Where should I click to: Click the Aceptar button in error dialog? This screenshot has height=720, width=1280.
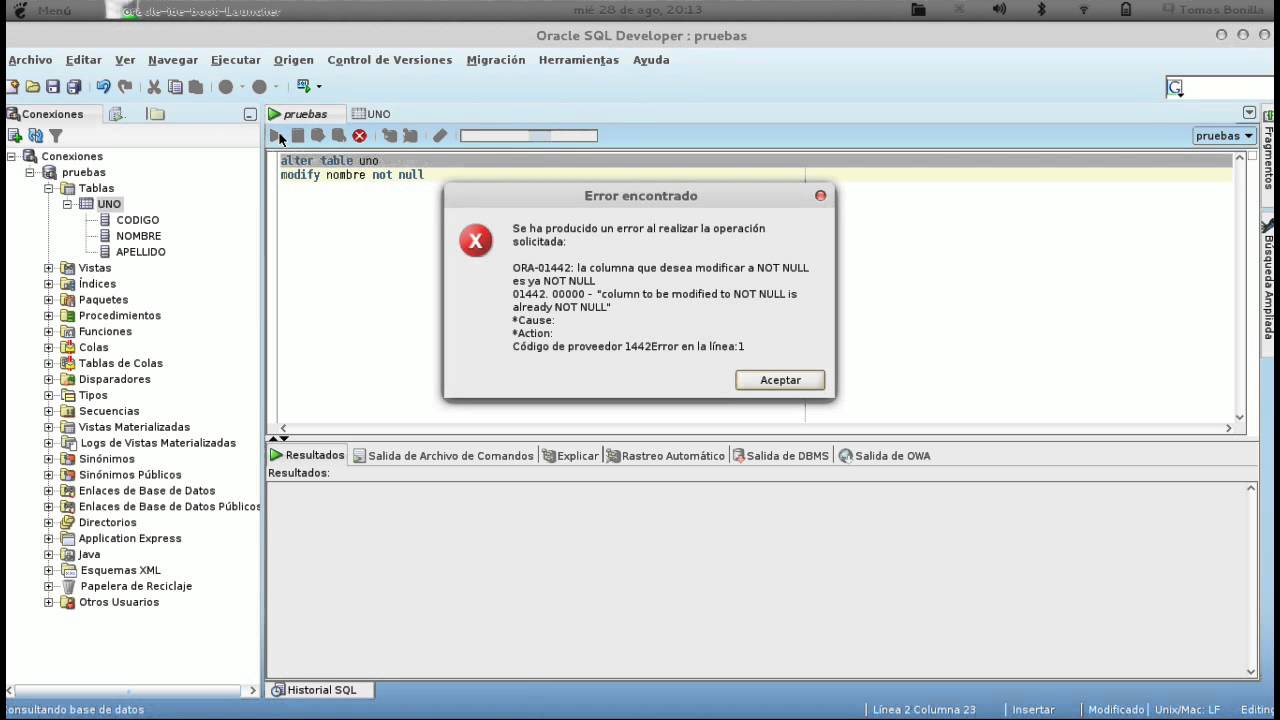point(780,380)
